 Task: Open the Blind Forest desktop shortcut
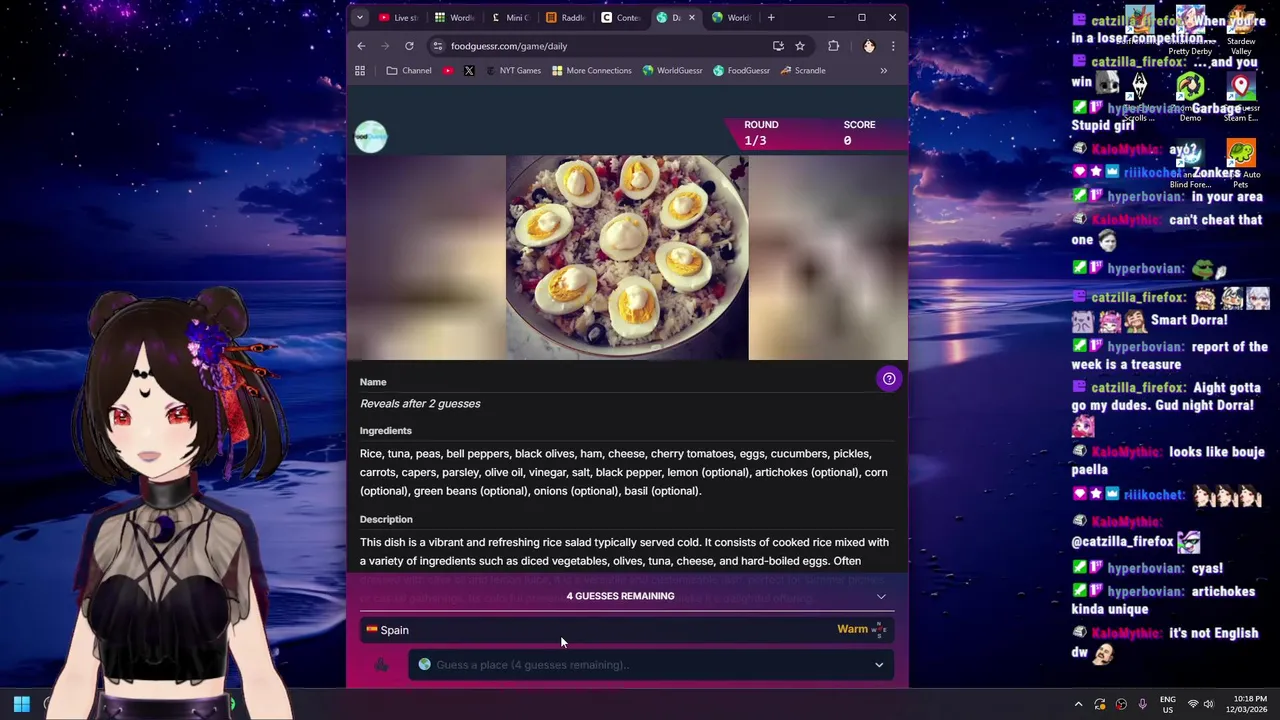(1190, 164)
